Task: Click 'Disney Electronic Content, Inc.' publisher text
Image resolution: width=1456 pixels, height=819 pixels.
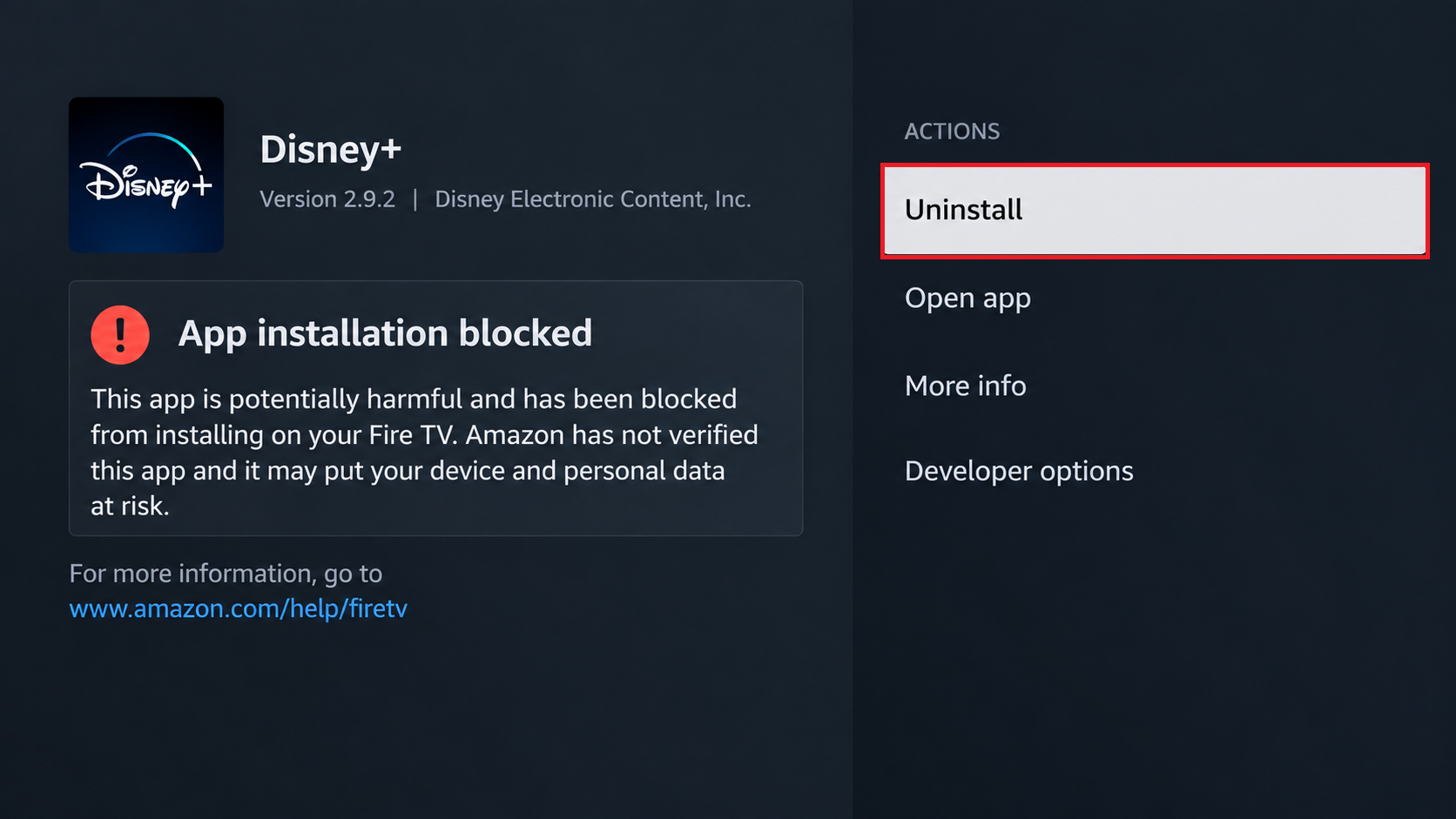Action: click(x=593, y=199)
